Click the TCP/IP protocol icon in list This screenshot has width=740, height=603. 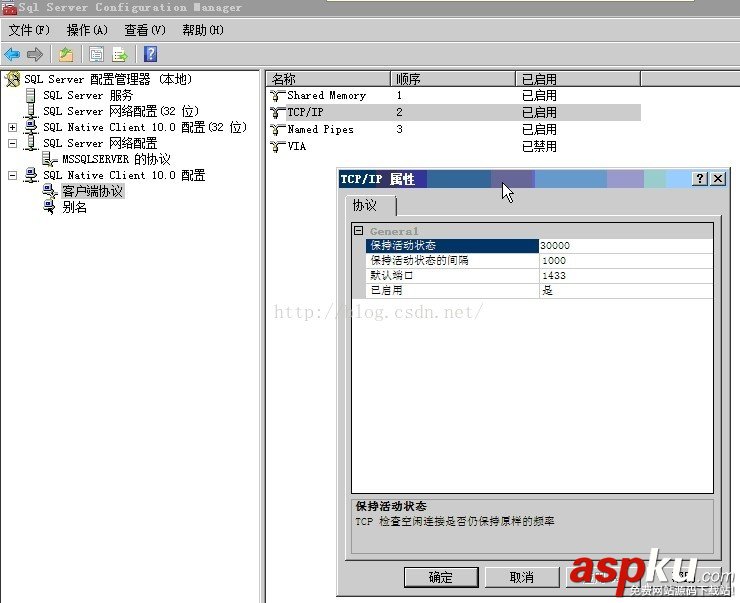click(x=278, y=112)
